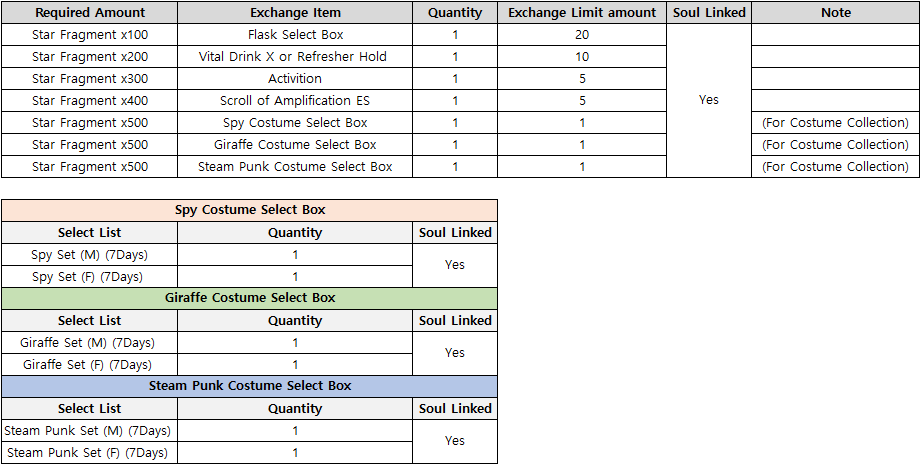Select Giraffe Set (M) (7Days) entry

pyautogui.click(x=89, y=343)
